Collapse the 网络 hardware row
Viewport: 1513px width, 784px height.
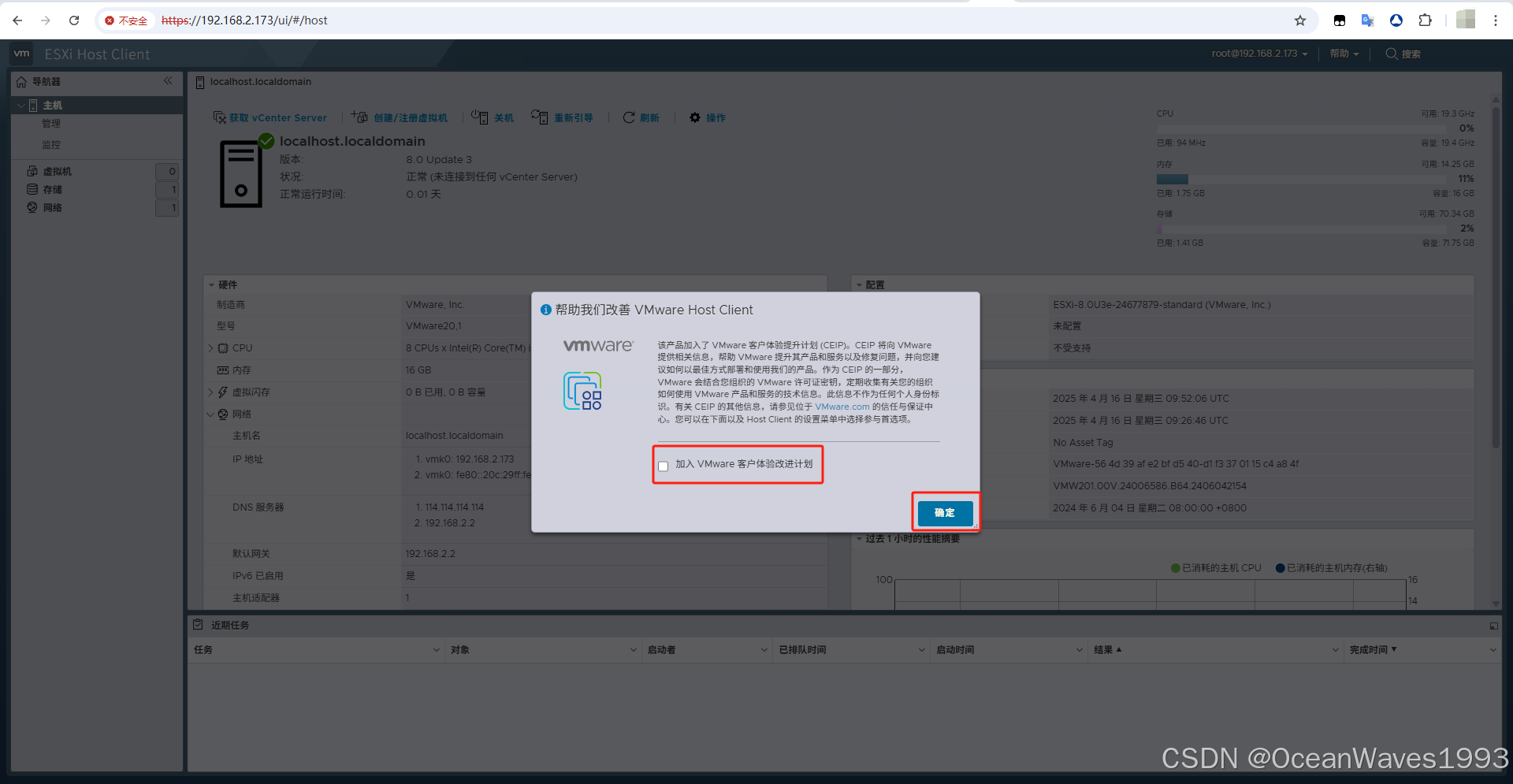click(210, 414)
